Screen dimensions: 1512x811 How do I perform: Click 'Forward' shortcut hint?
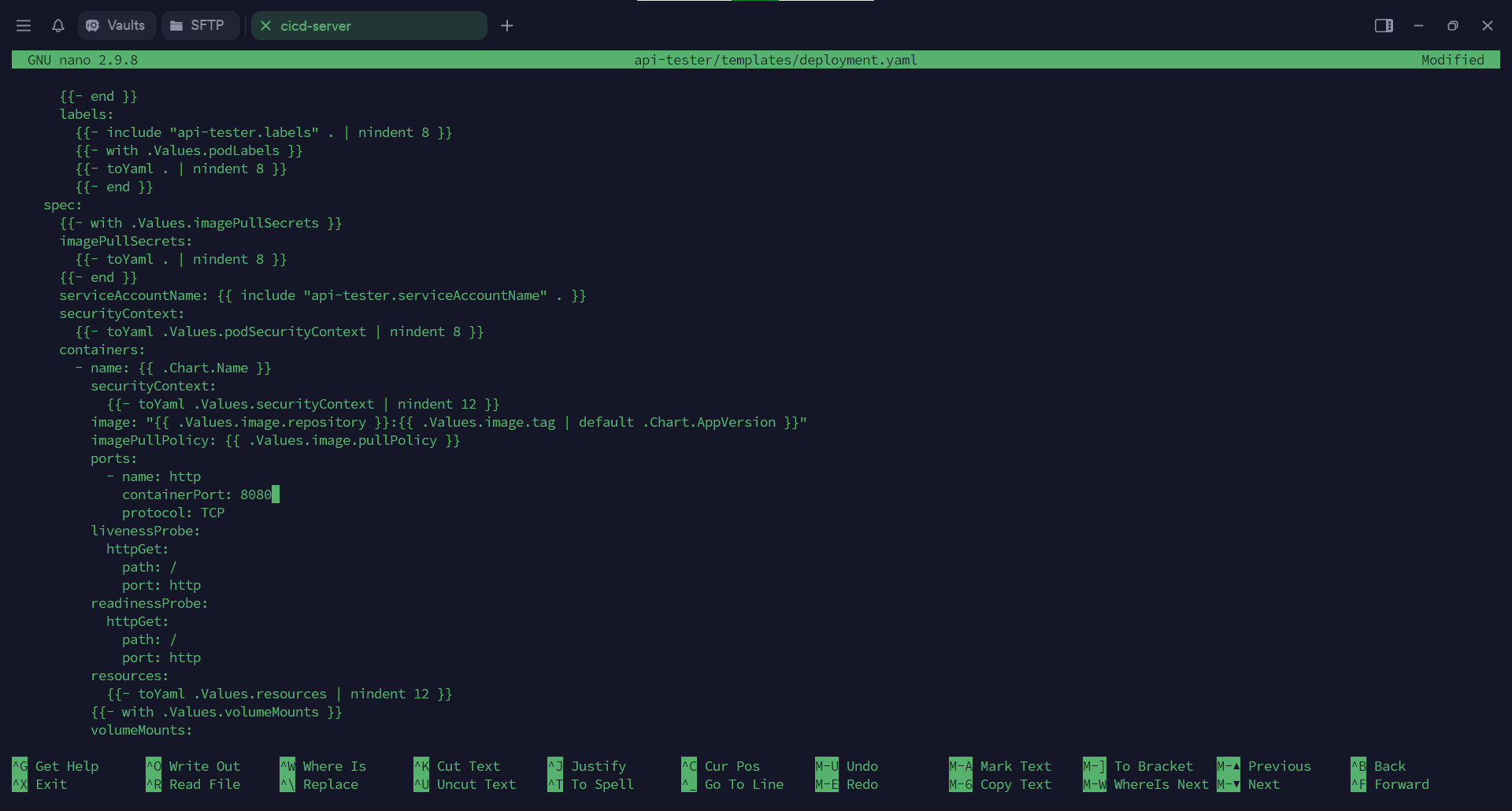pos(1390,784)
